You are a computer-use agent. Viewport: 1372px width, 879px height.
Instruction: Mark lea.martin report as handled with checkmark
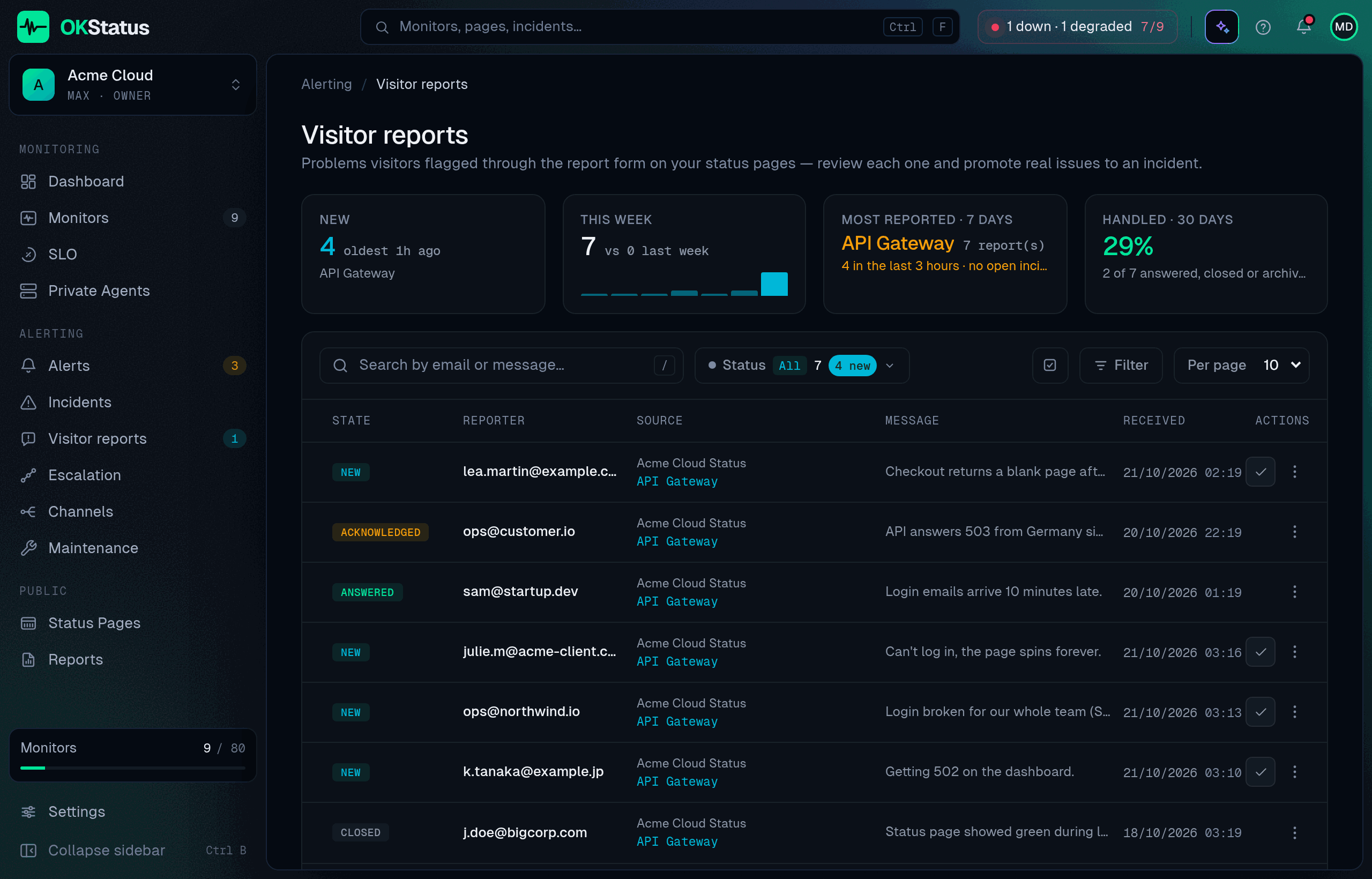coord(1260,472)
